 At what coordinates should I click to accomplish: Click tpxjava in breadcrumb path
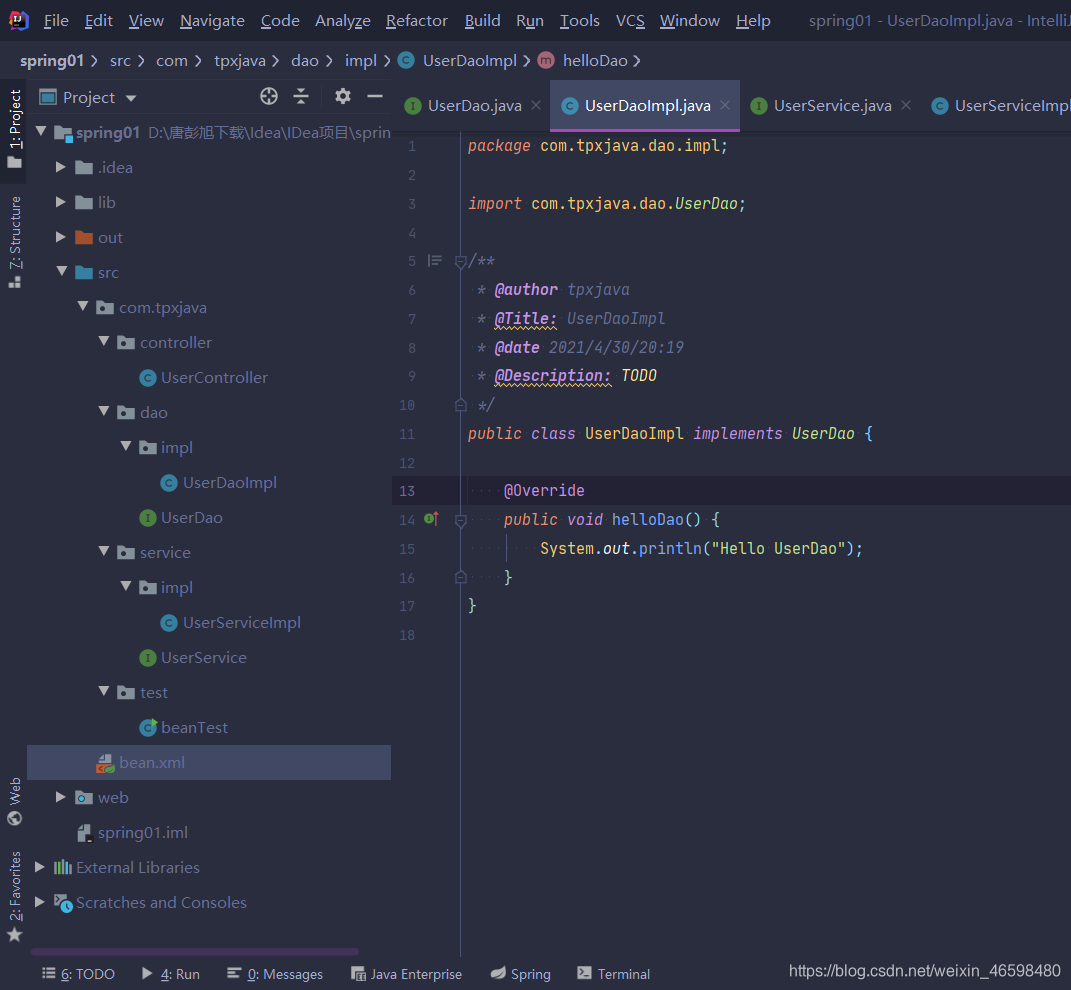pyautogui.click(x=240, y=61)
